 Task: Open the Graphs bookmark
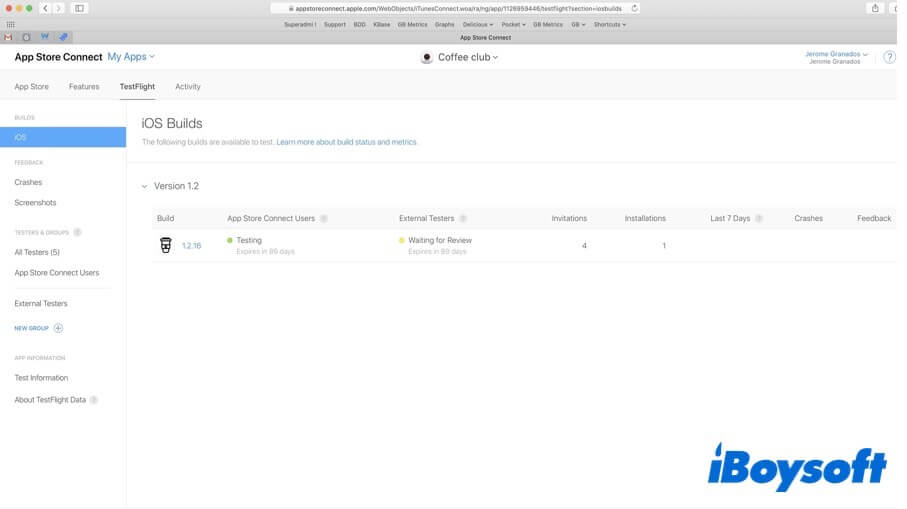444,24
